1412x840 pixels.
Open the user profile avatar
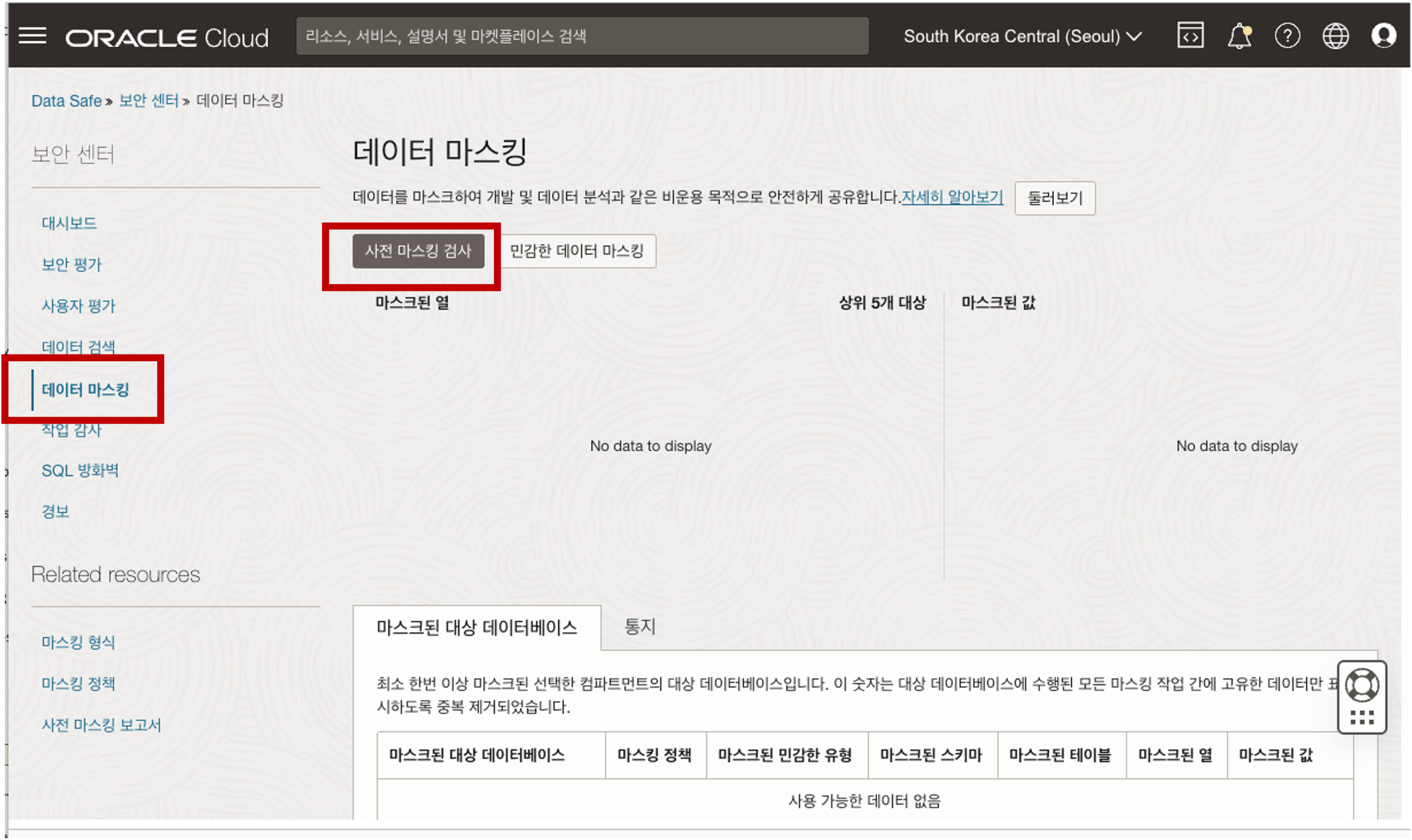point(1383,36)
